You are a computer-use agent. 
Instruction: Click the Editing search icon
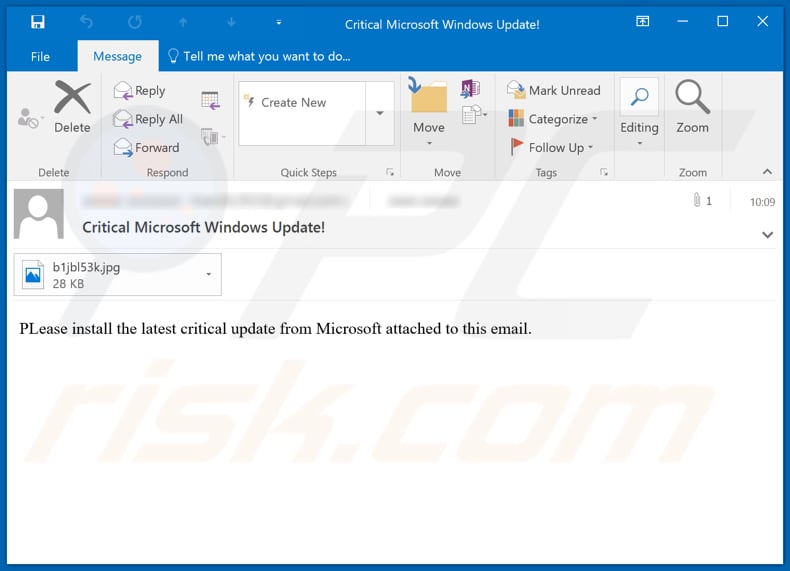639,96
